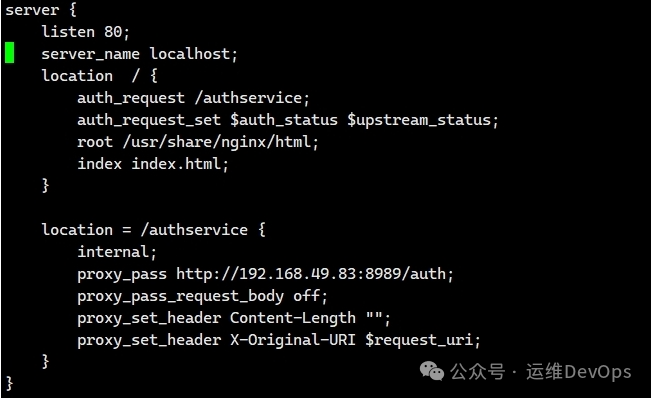Click the 运维DevOps watermark text
Viewport: 651px width, 398px height.
tap(579, 371)
